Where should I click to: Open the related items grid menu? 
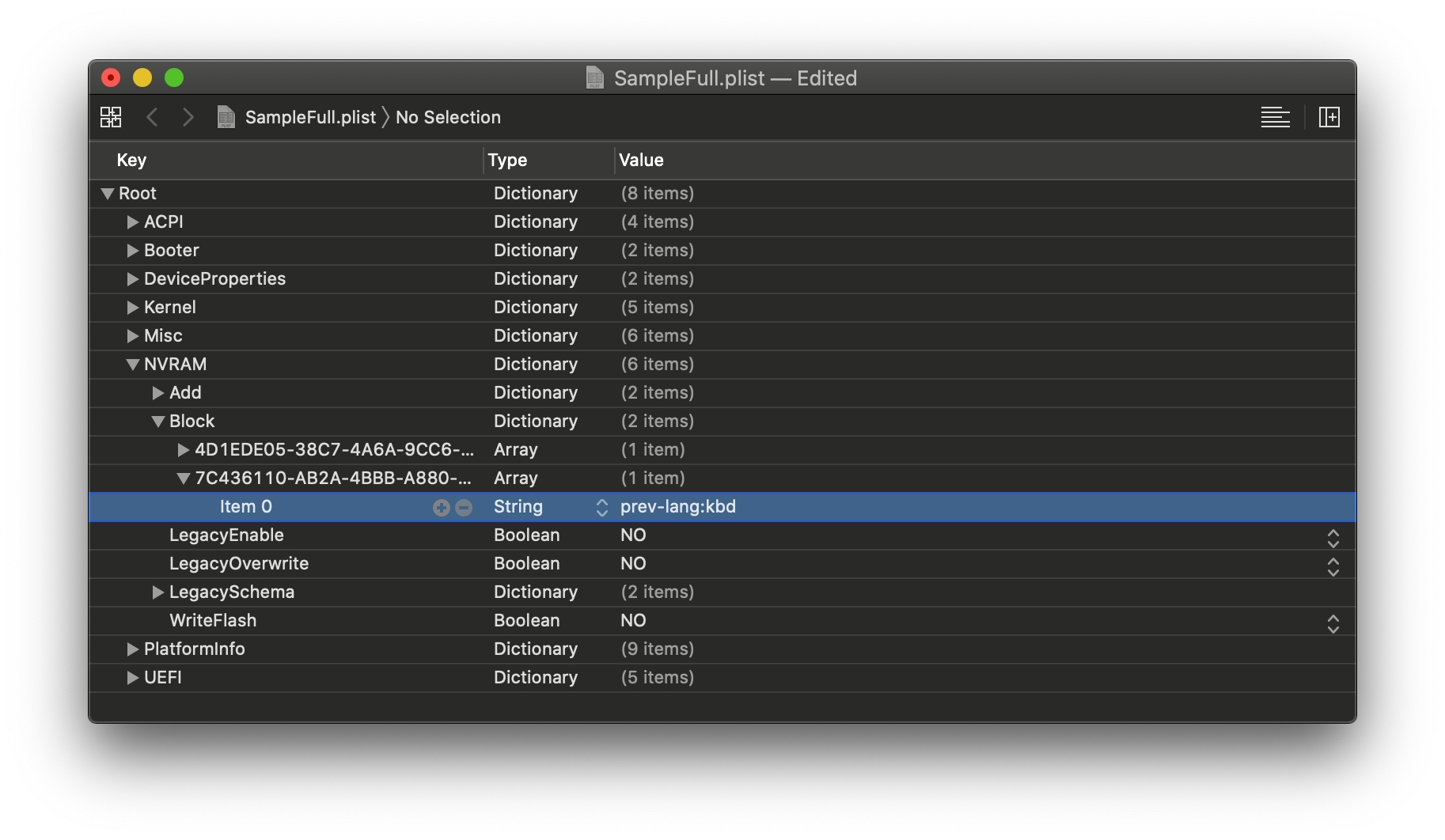pos(111,117)
